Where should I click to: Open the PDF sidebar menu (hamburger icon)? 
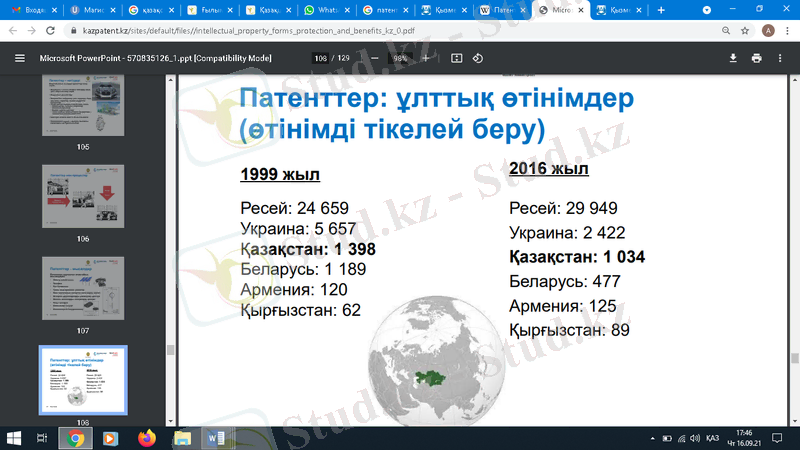pos(19,58)
